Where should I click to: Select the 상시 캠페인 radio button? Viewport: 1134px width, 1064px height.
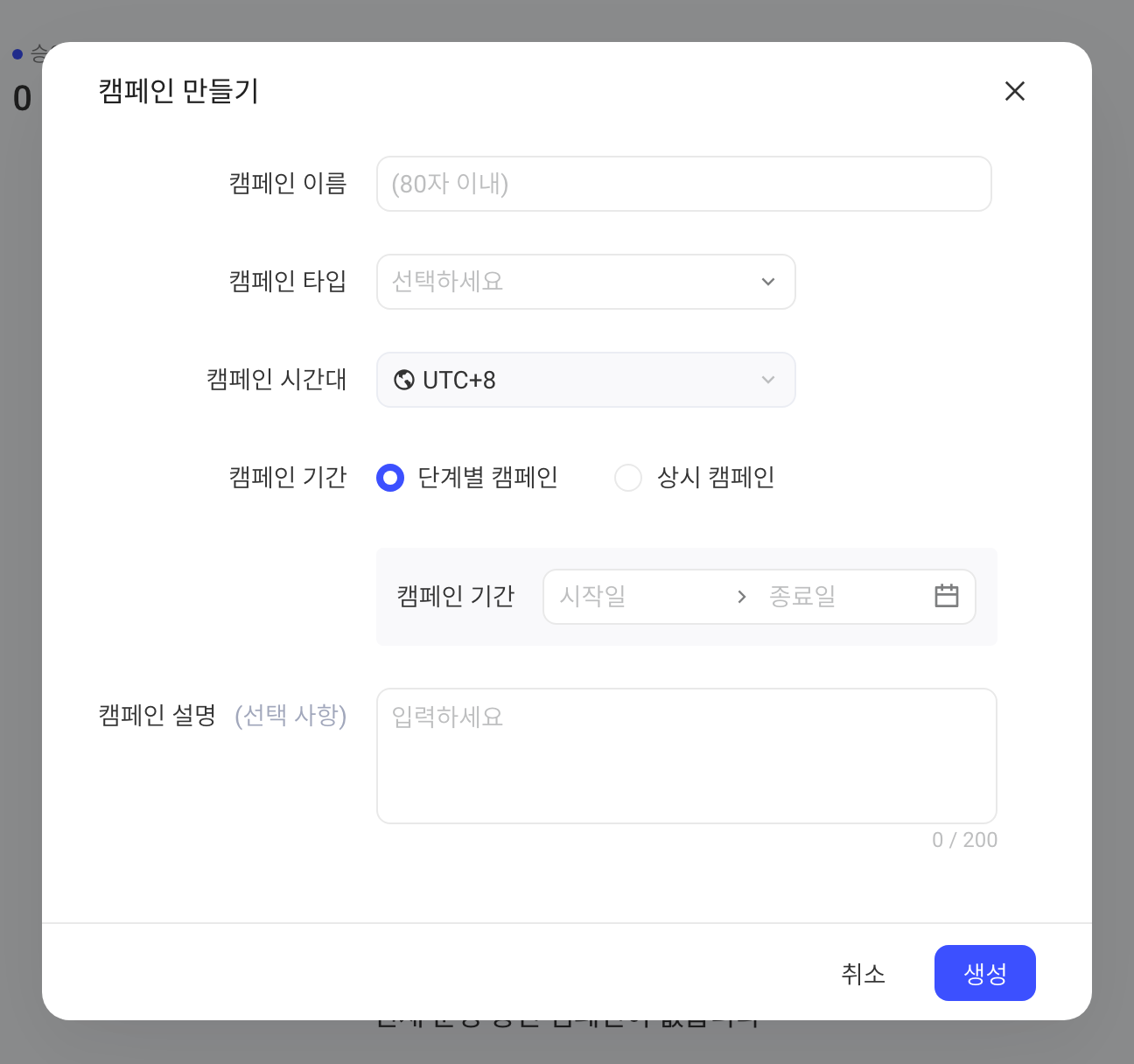(628, 478)
